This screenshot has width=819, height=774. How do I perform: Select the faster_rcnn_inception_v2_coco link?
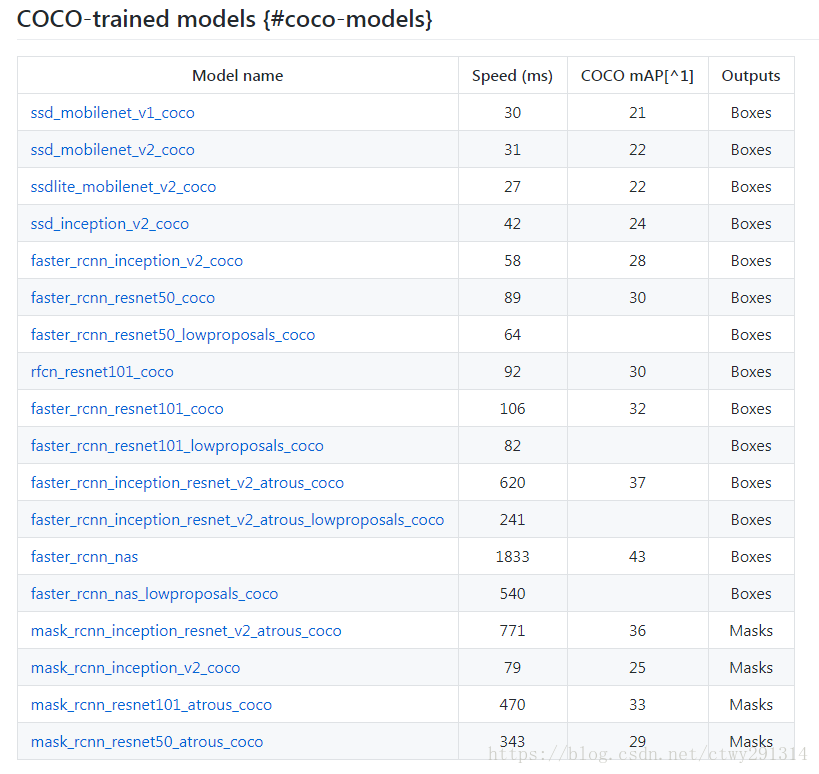[137, 261]
